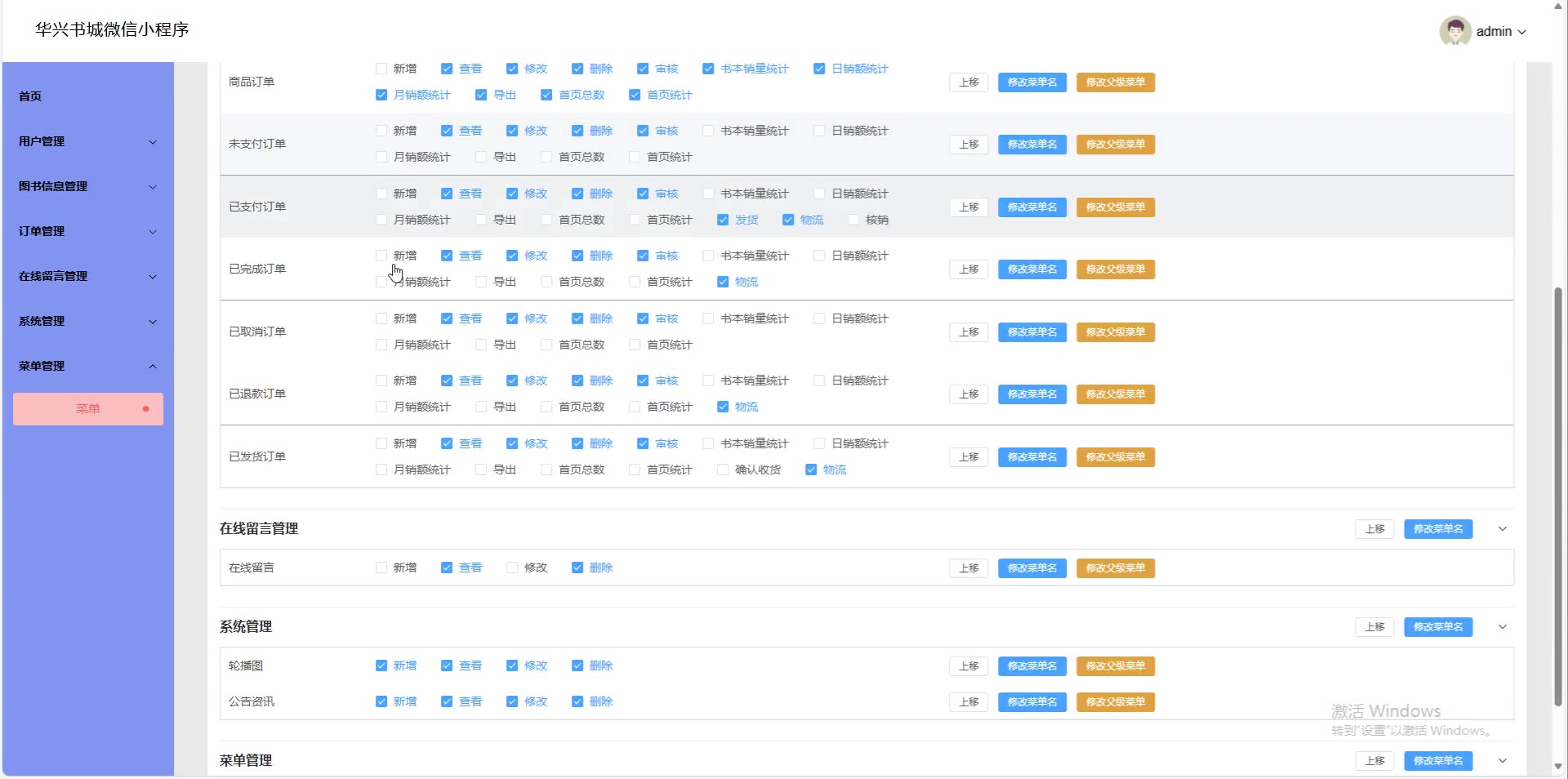Uncheck 首页总数 in the 商品订单 row
Viewport: 1568px width, 779px height.
[x=546, y=95]
